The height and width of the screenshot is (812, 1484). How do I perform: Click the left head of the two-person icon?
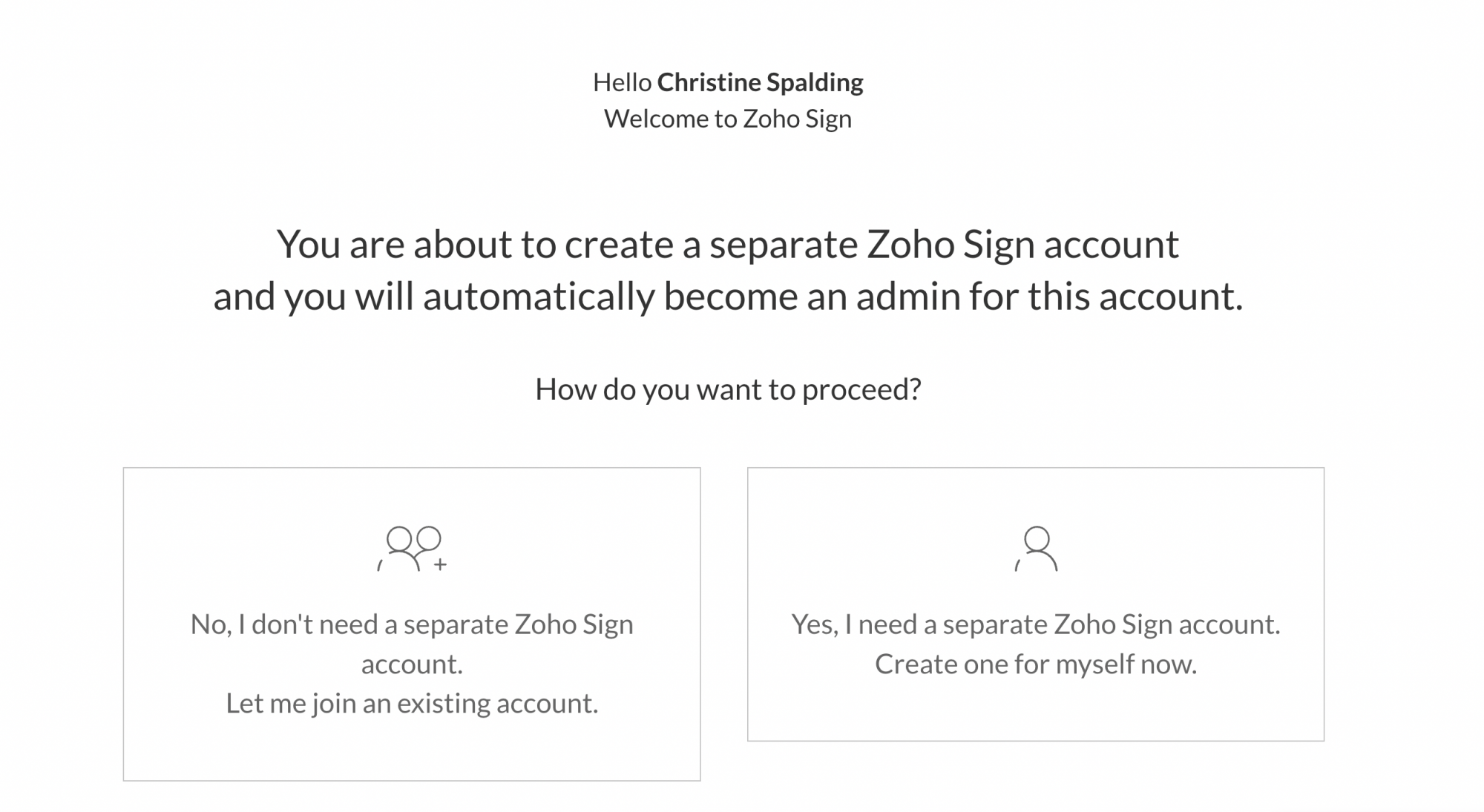(x=399, y=539)
